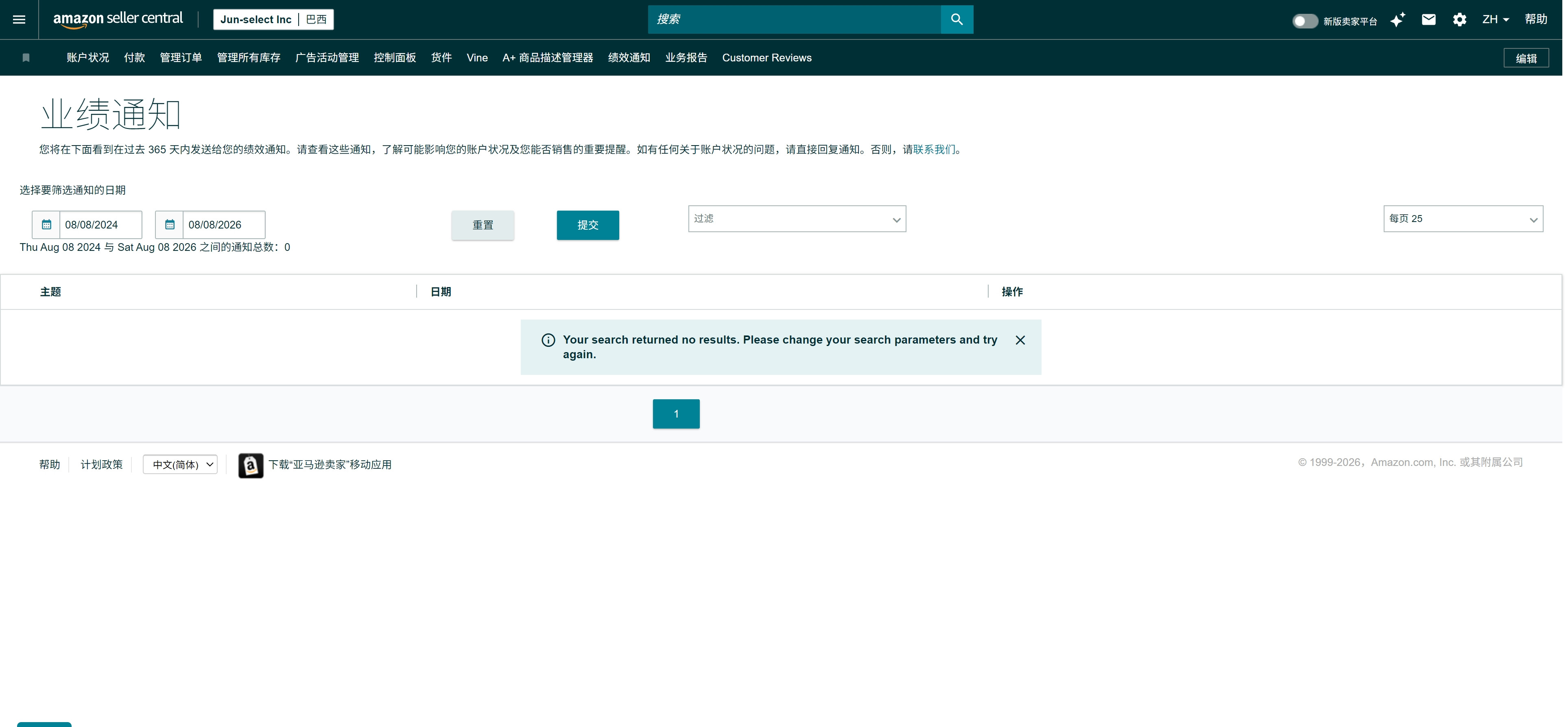Expand the 每页 25 page size dropdown
This screenshot has width=1568, height=727.
(1463, 218)
